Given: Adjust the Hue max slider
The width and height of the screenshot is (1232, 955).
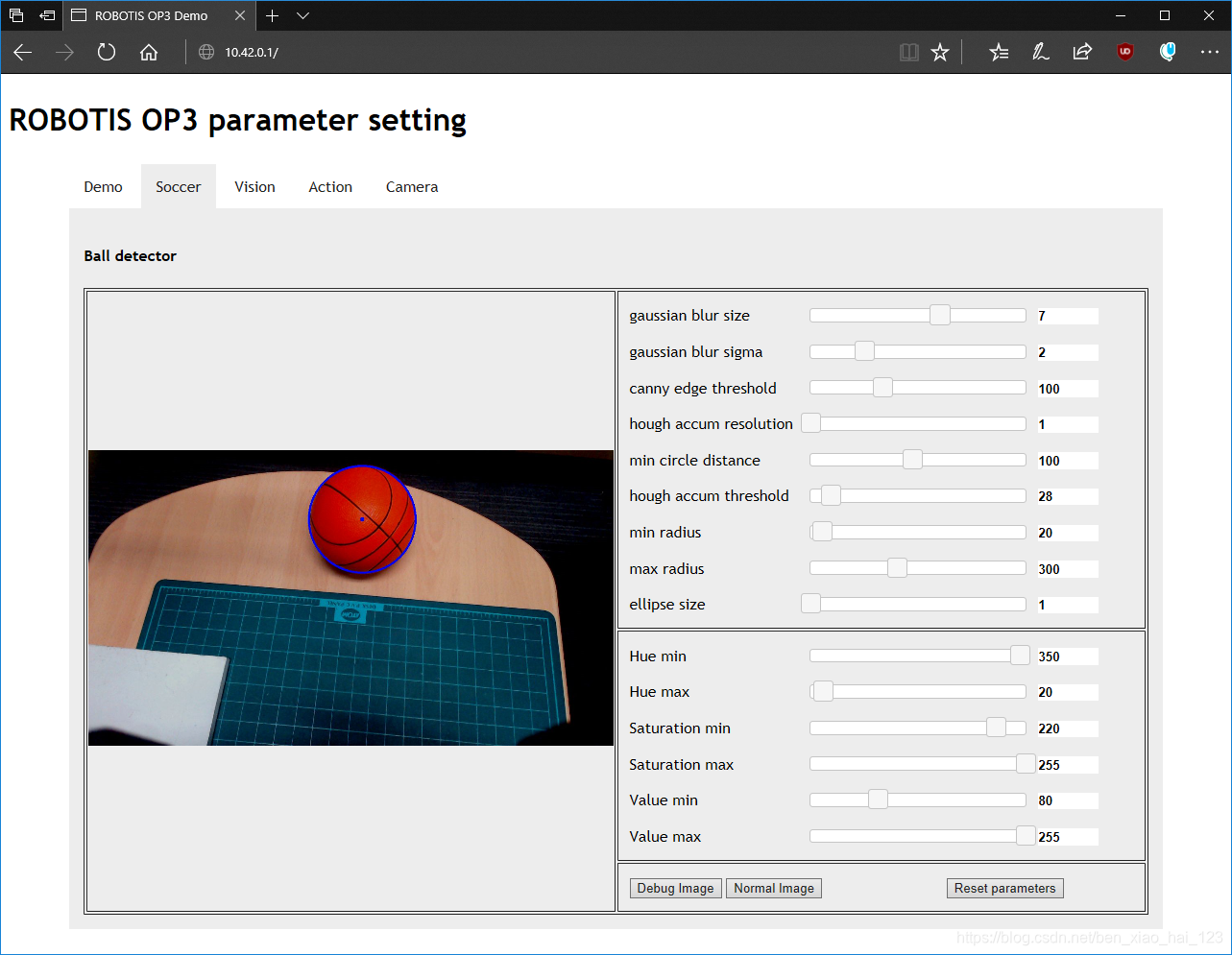Looking at the screenshot, I should pyautogui.click(x=918, y=691).
